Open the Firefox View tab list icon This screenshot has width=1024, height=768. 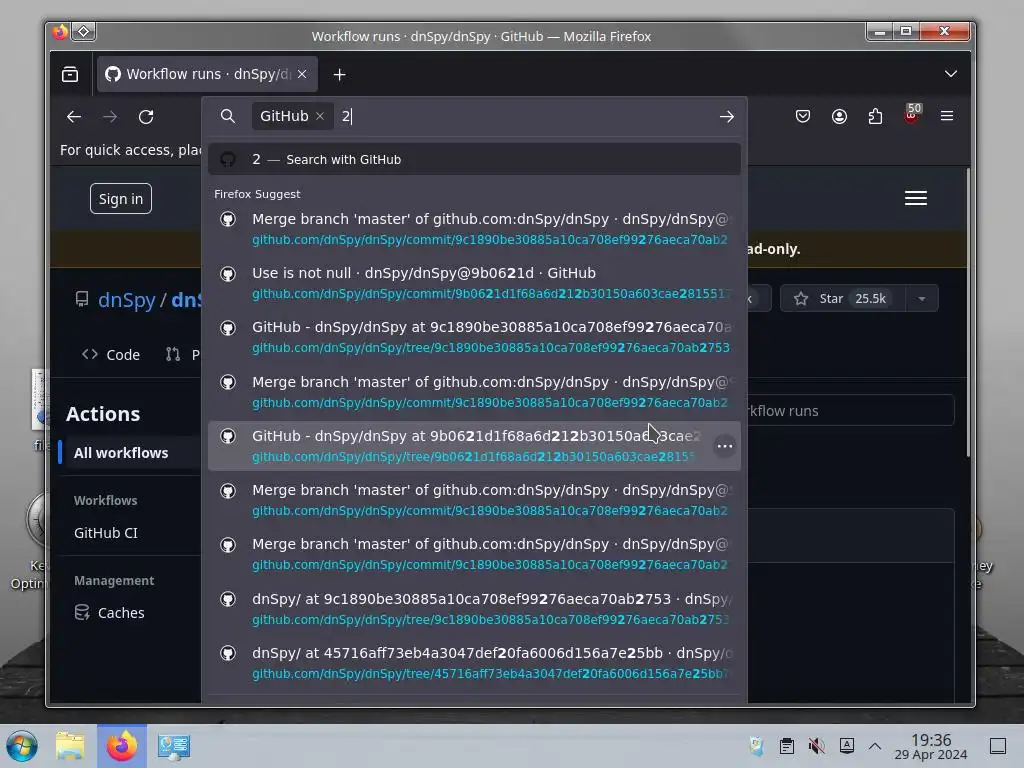coord(70,74)
